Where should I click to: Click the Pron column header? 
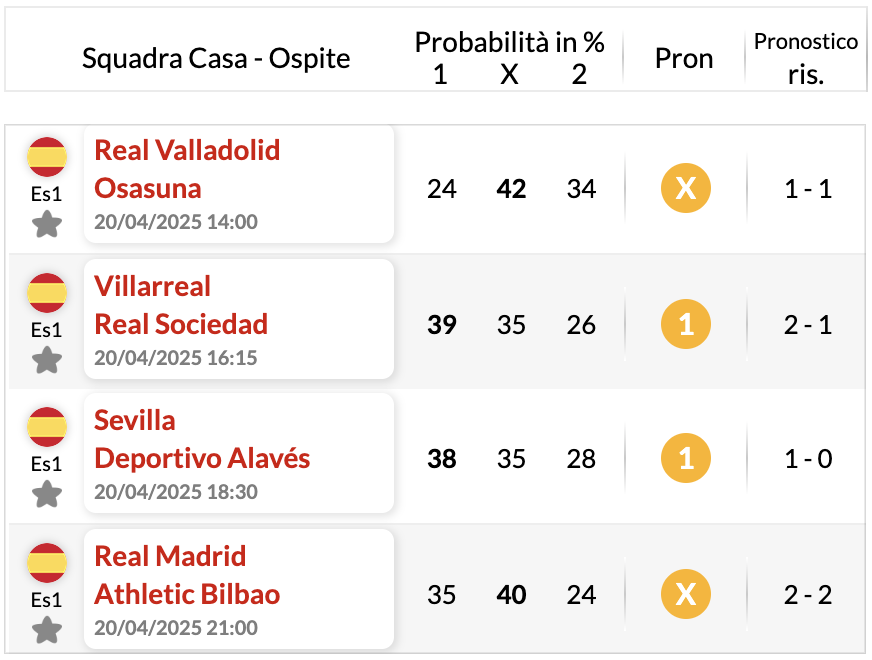[x=684, y=58]
